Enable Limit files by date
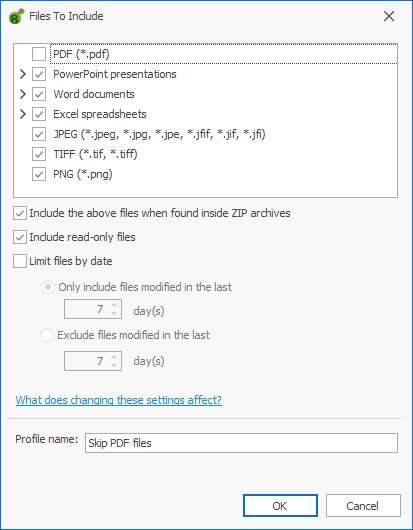Image resolution: width=413 pixels, height=530 pixels. tap(20, 261)
